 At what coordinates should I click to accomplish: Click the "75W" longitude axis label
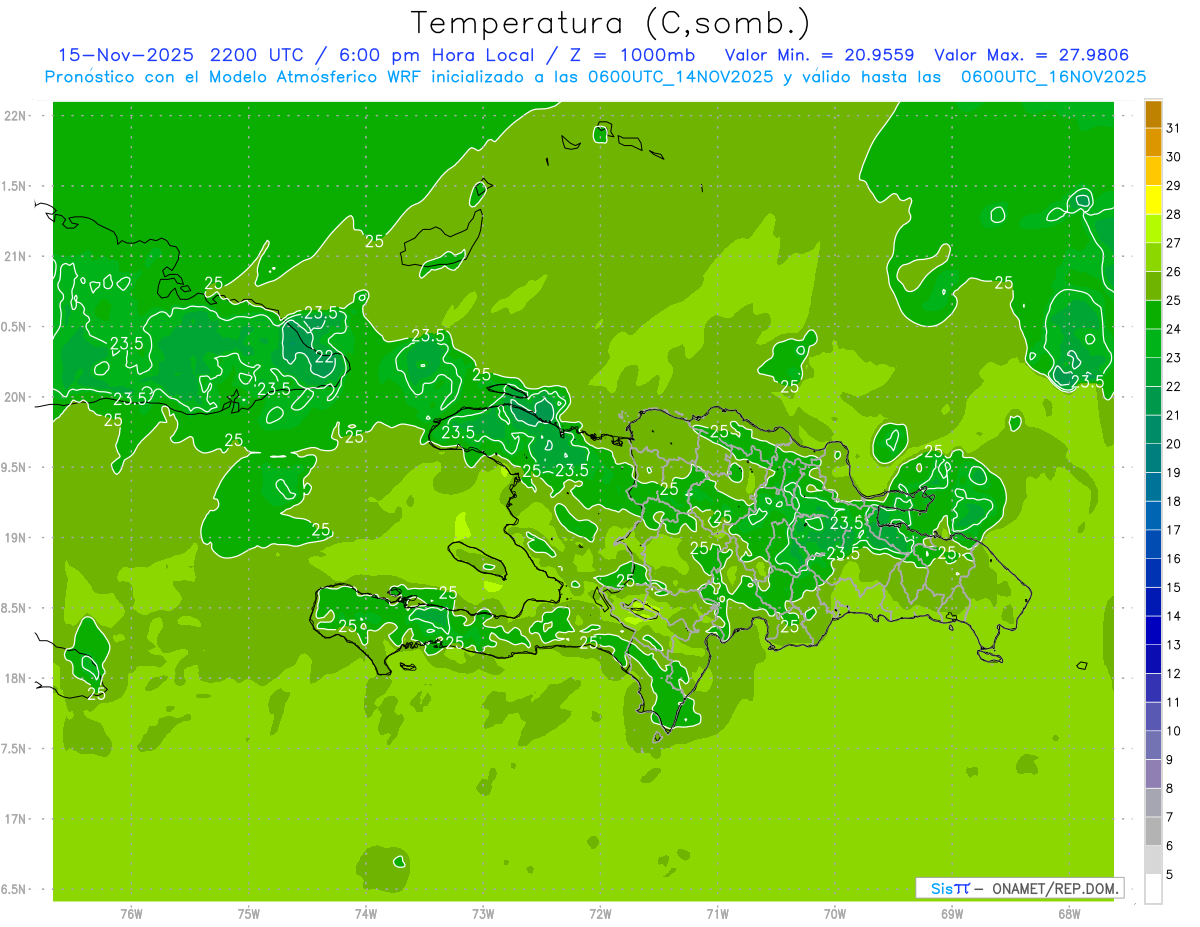tap(249, 913)
